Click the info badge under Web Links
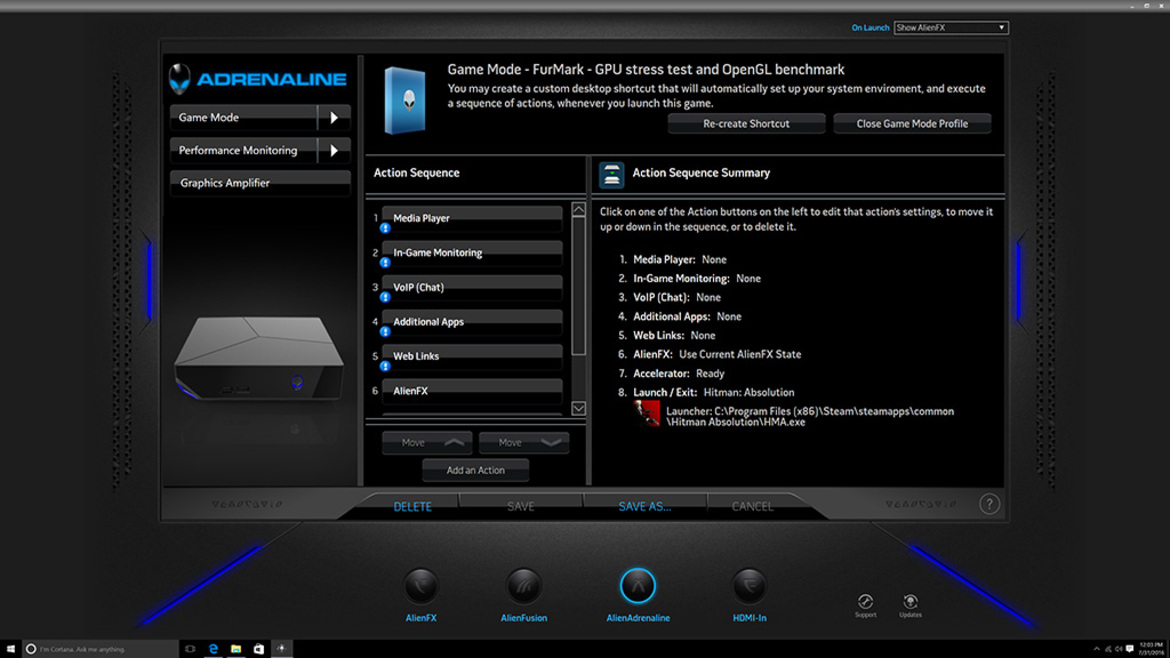This screenshot has width=1170, height=658. 385,366
